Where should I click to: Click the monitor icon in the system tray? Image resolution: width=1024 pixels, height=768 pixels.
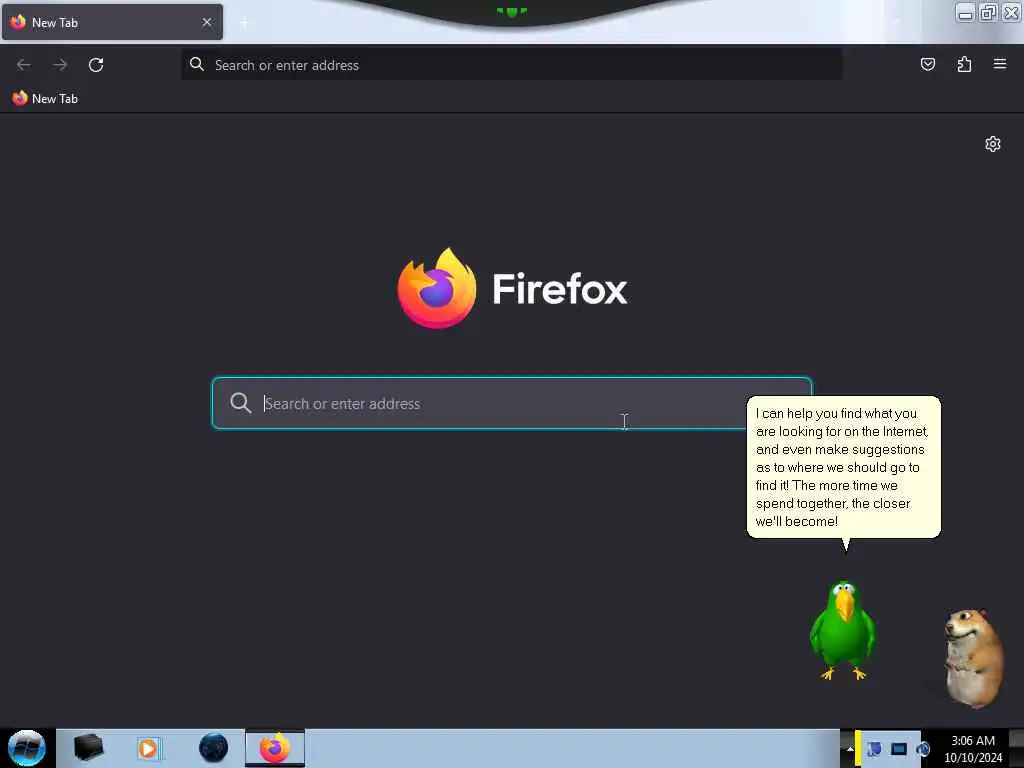tap(899, 749)
